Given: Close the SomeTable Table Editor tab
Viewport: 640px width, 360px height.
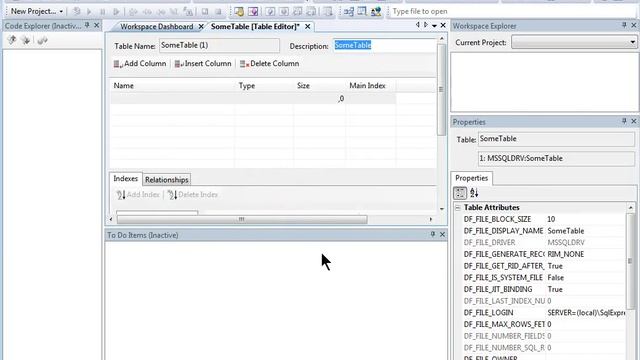Looking at the screenshot, I should [x=307, y=27].
